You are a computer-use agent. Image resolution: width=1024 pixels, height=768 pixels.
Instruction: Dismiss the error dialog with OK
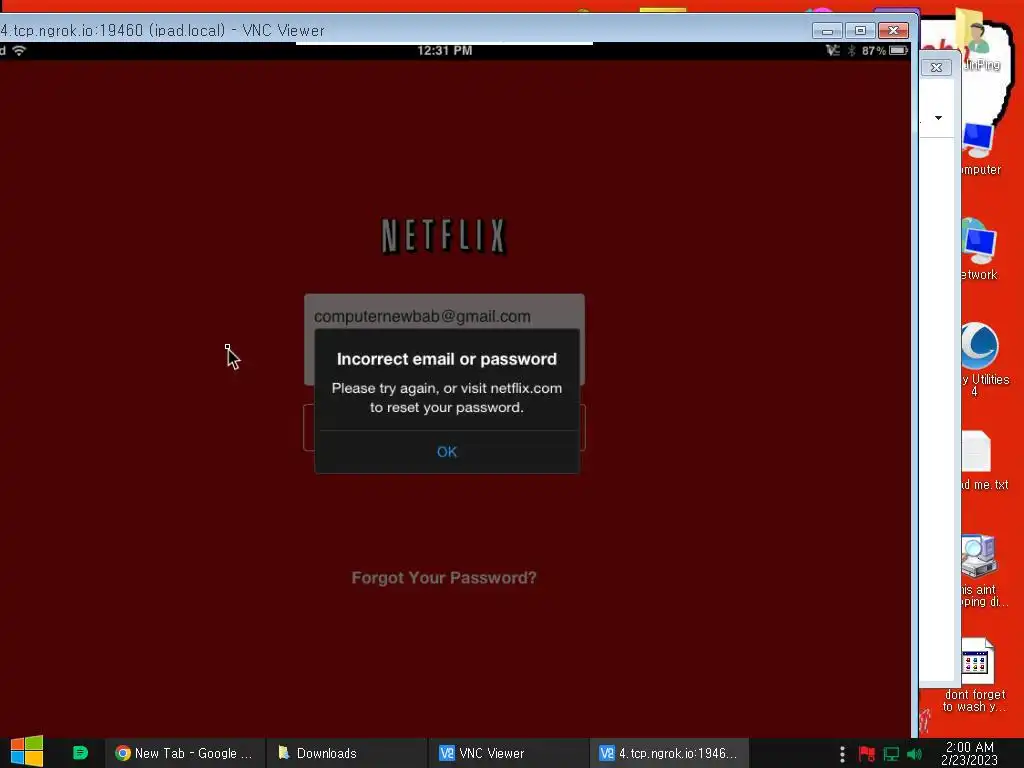pos(447,452)
